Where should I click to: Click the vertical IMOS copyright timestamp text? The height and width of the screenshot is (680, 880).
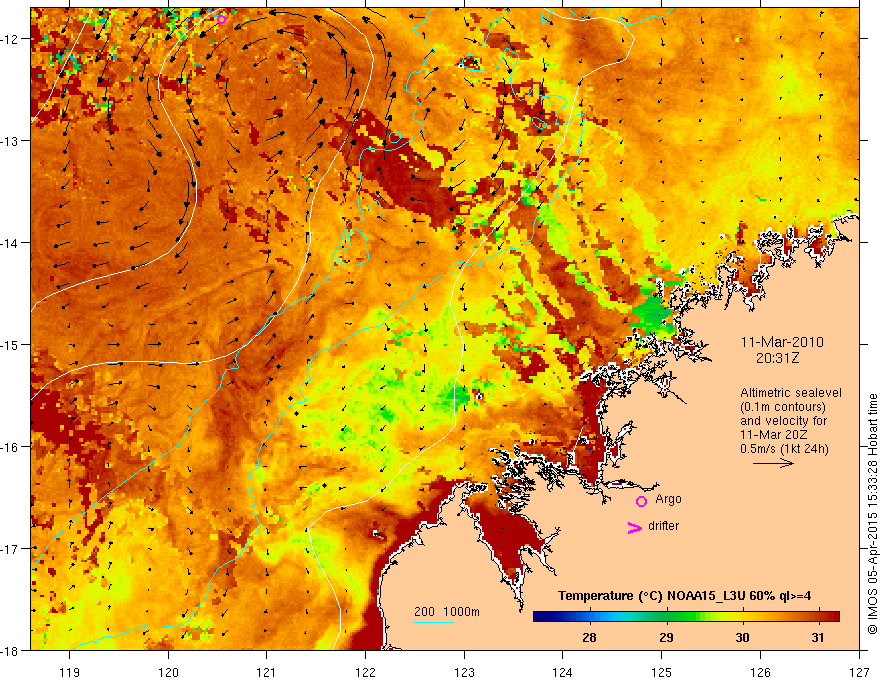point(872,514)
